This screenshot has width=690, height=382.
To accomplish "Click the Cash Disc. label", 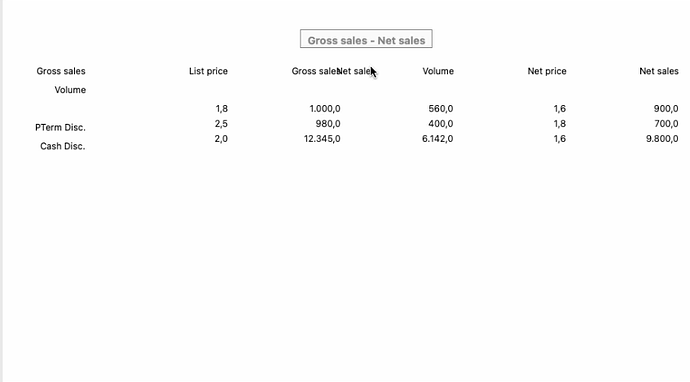I will (62, 146).
